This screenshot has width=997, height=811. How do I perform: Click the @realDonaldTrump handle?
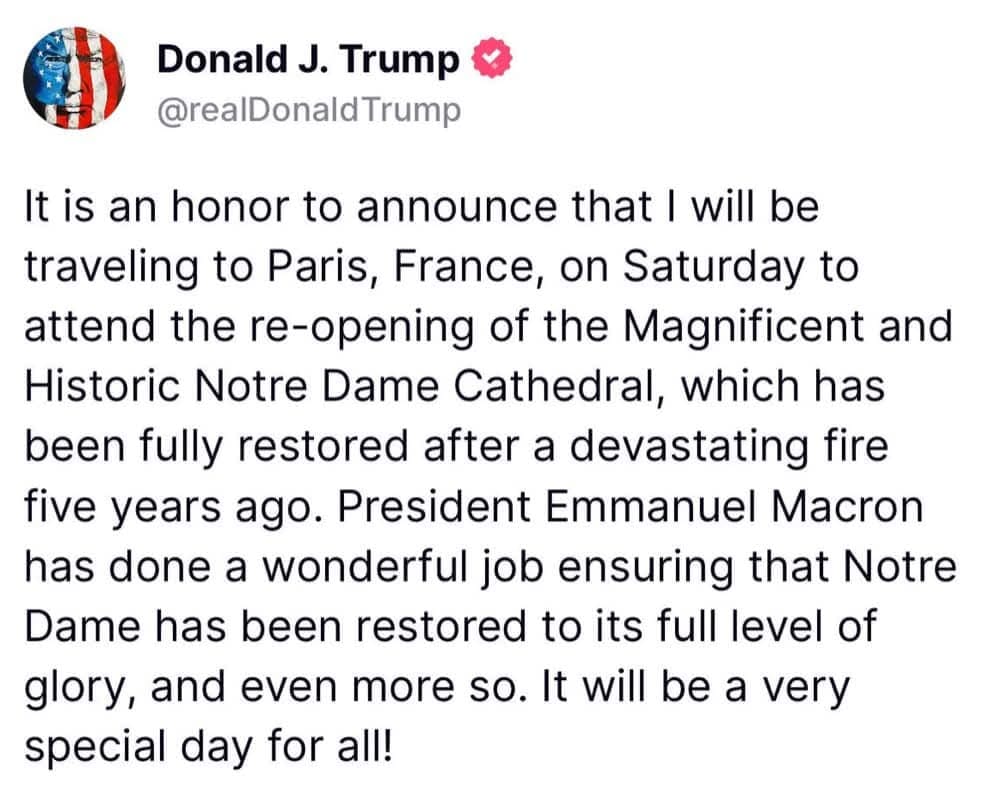(x=309, y=108)
